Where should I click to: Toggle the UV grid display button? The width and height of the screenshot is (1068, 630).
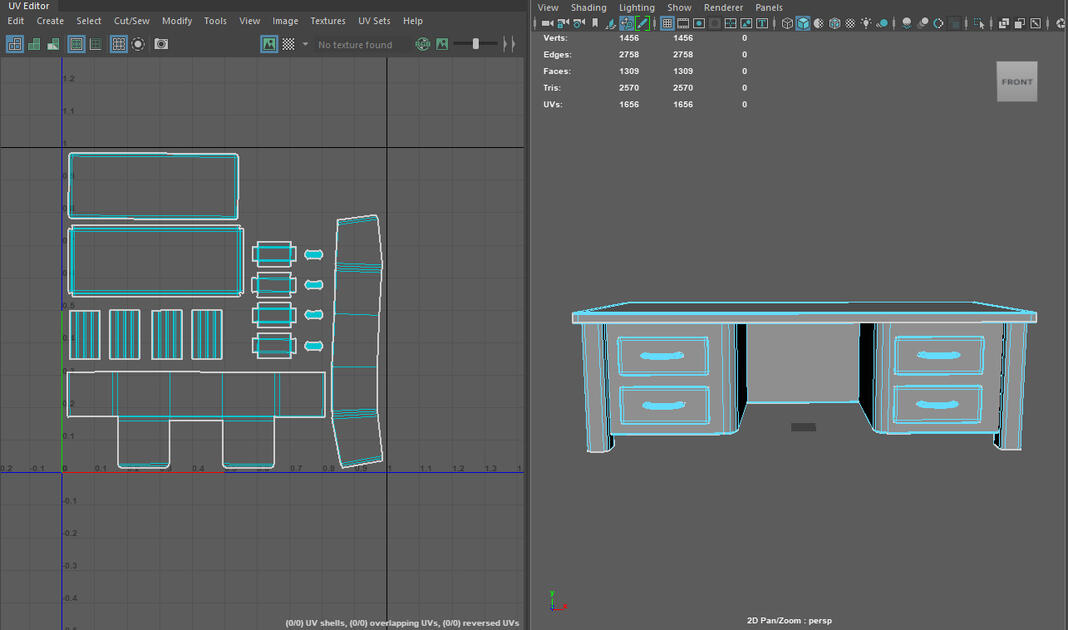coord(118,44)
